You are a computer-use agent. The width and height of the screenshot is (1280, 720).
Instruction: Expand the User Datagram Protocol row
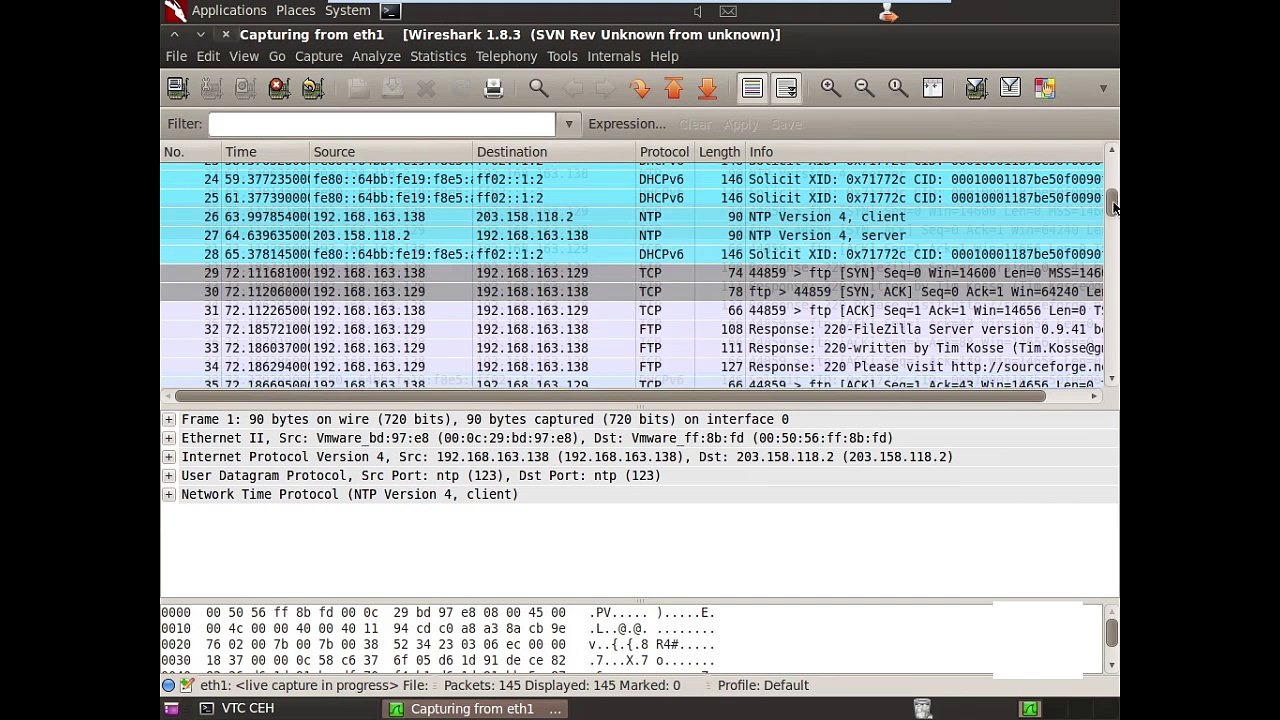(168, 476)
